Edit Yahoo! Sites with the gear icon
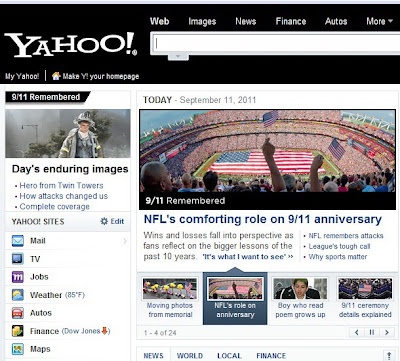Screen dimensions: 400x361 pyautogui.click(x=104, y=221)
